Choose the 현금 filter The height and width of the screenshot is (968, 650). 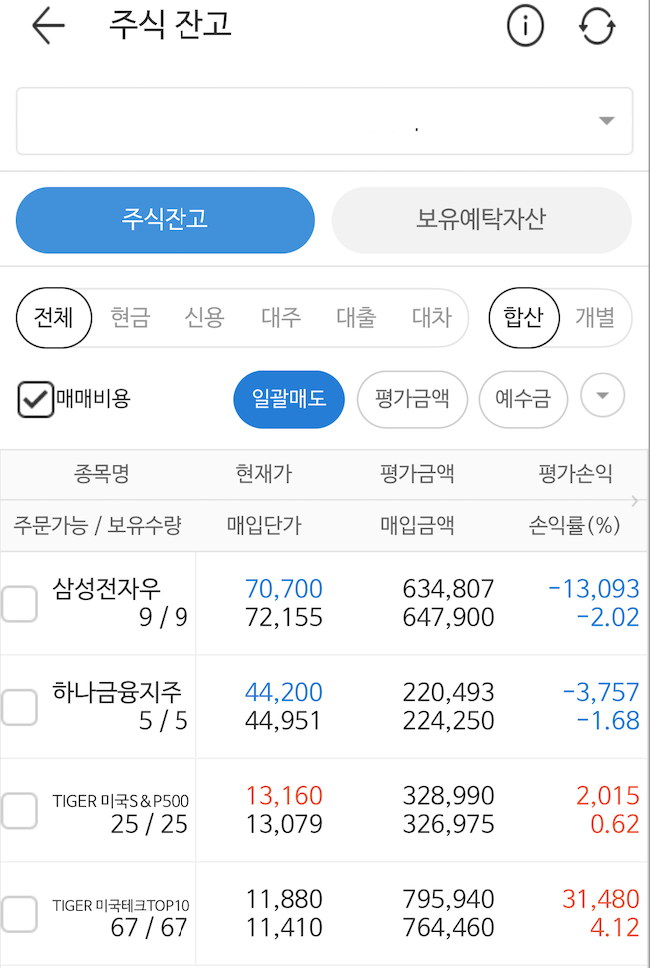(x=130, y=318)
